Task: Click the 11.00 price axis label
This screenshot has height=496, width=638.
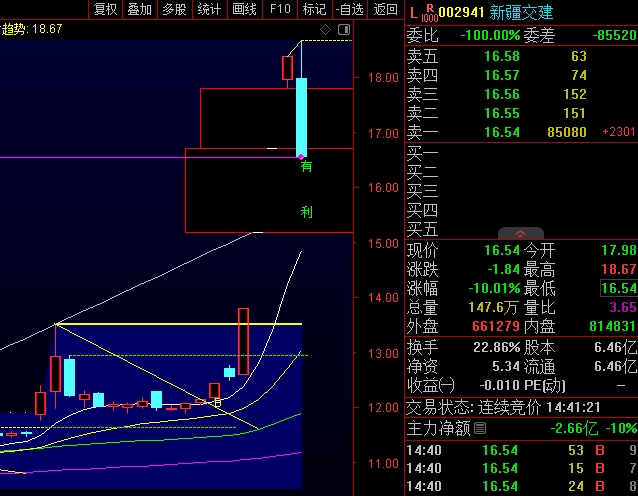Action: click(x=383, y=463)
